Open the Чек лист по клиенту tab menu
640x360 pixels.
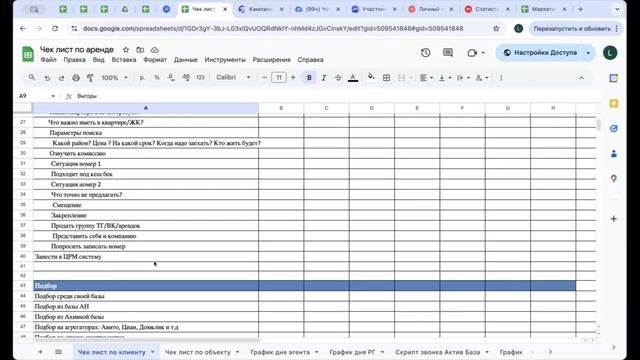point(153,352)
